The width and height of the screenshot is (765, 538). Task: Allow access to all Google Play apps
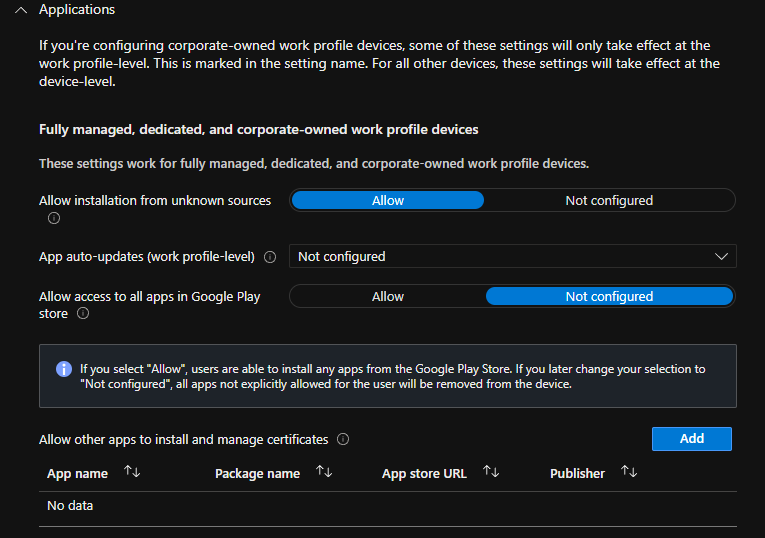[388, 297]
